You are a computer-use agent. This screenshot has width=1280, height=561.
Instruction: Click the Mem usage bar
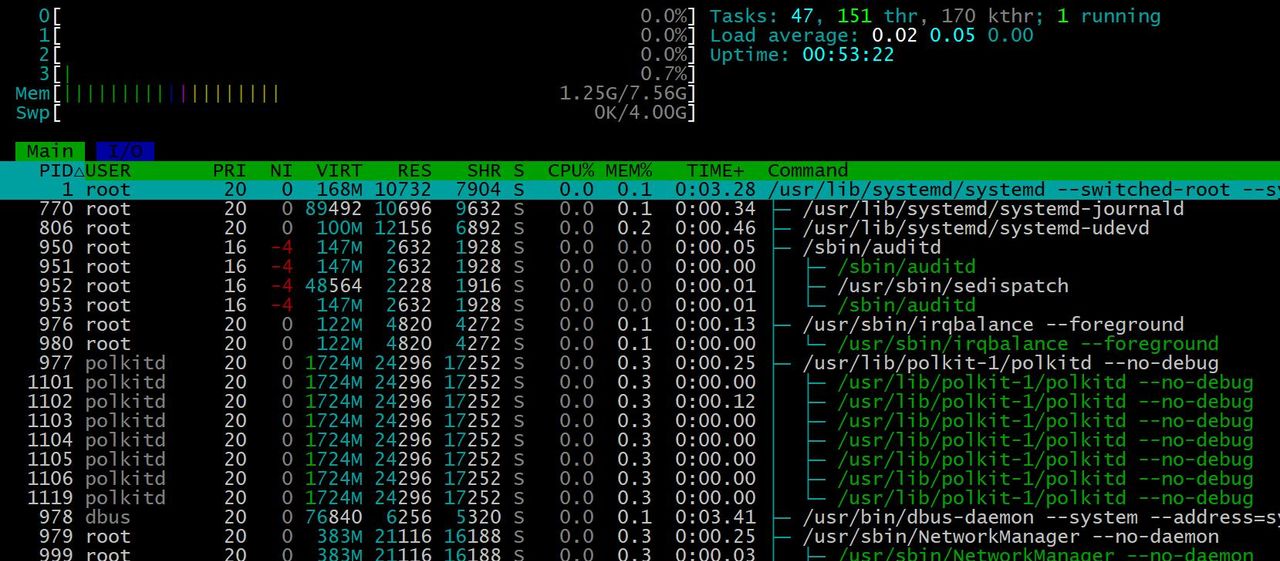(355, 93)
